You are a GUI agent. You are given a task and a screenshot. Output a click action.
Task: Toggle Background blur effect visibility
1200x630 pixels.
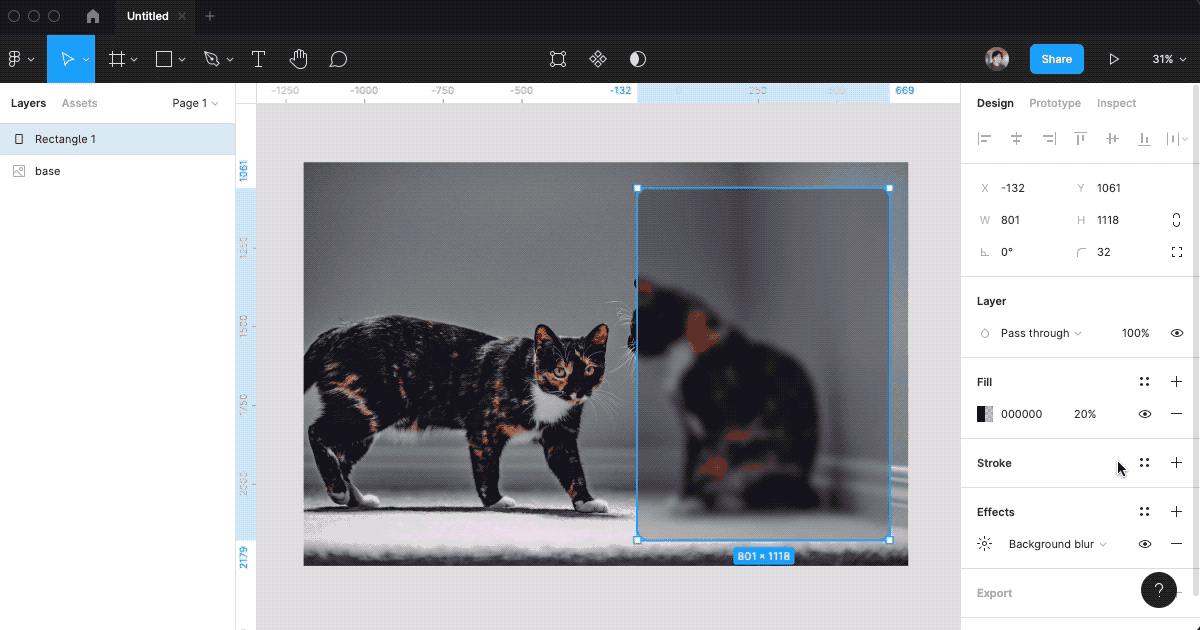tap(1145, 544)
